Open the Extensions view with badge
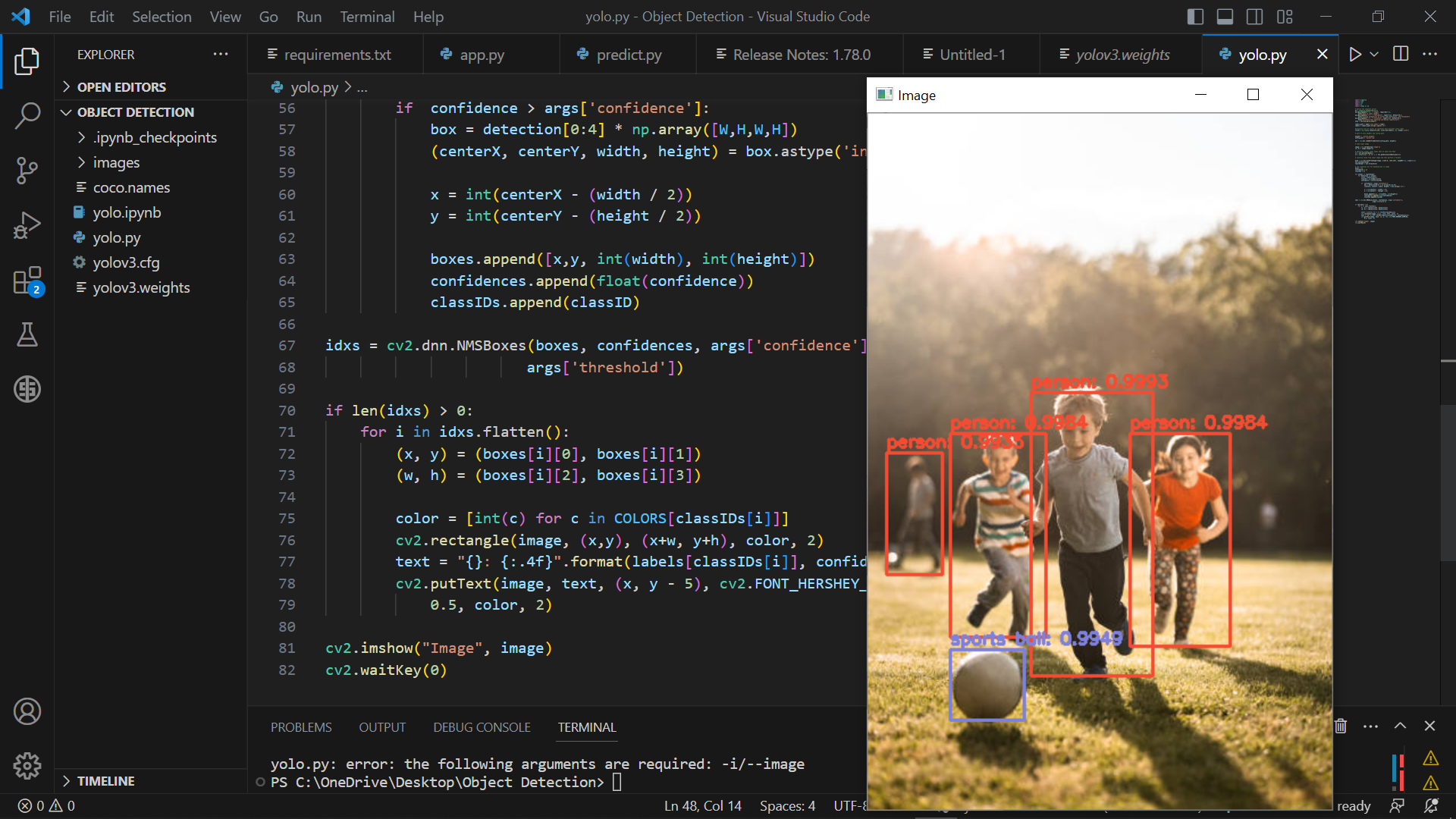The width and height of the screenshot is (1456, 819). (27, 281)
